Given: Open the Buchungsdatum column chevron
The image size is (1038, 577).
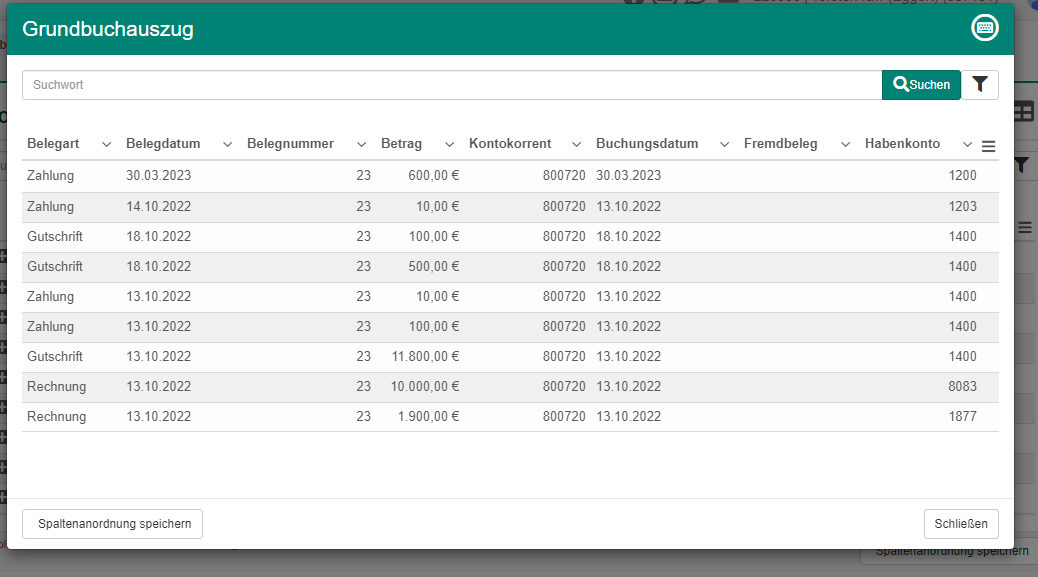Looking at the screenshot, I should click(x=723, y=144).
